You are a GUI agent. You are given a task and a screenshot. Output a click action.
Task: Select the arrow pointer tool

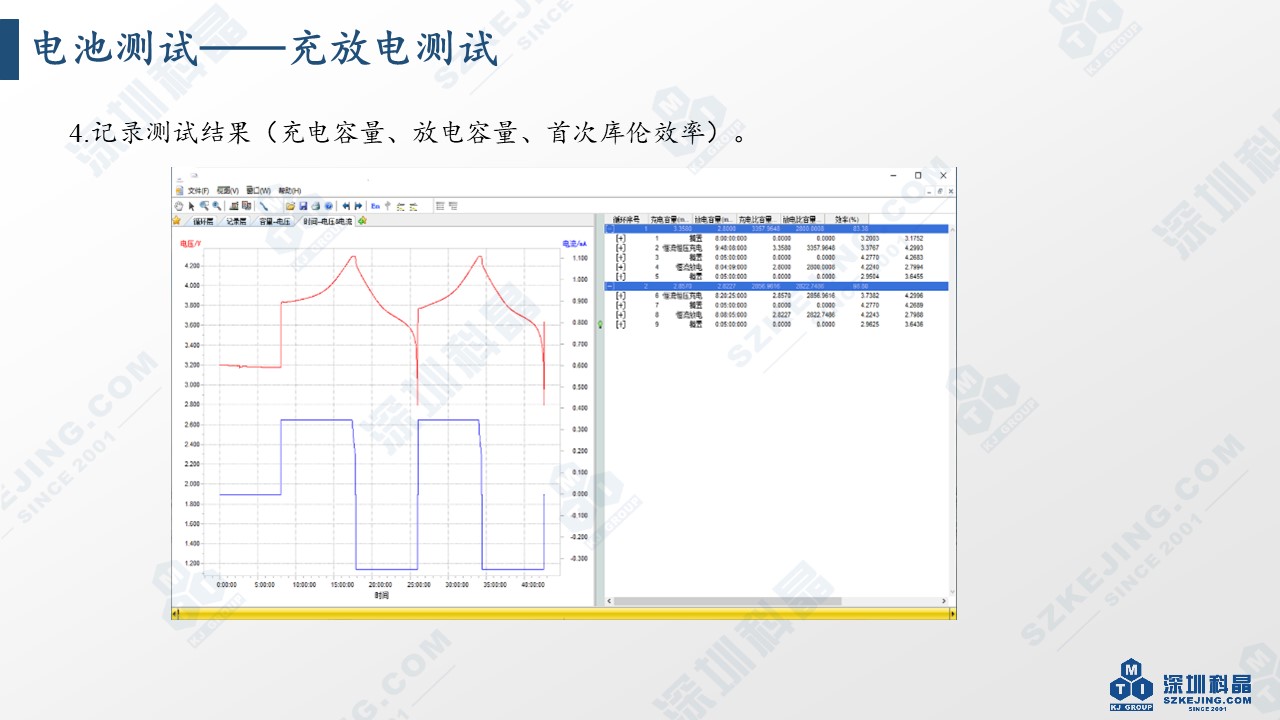[x=191, y=206]
